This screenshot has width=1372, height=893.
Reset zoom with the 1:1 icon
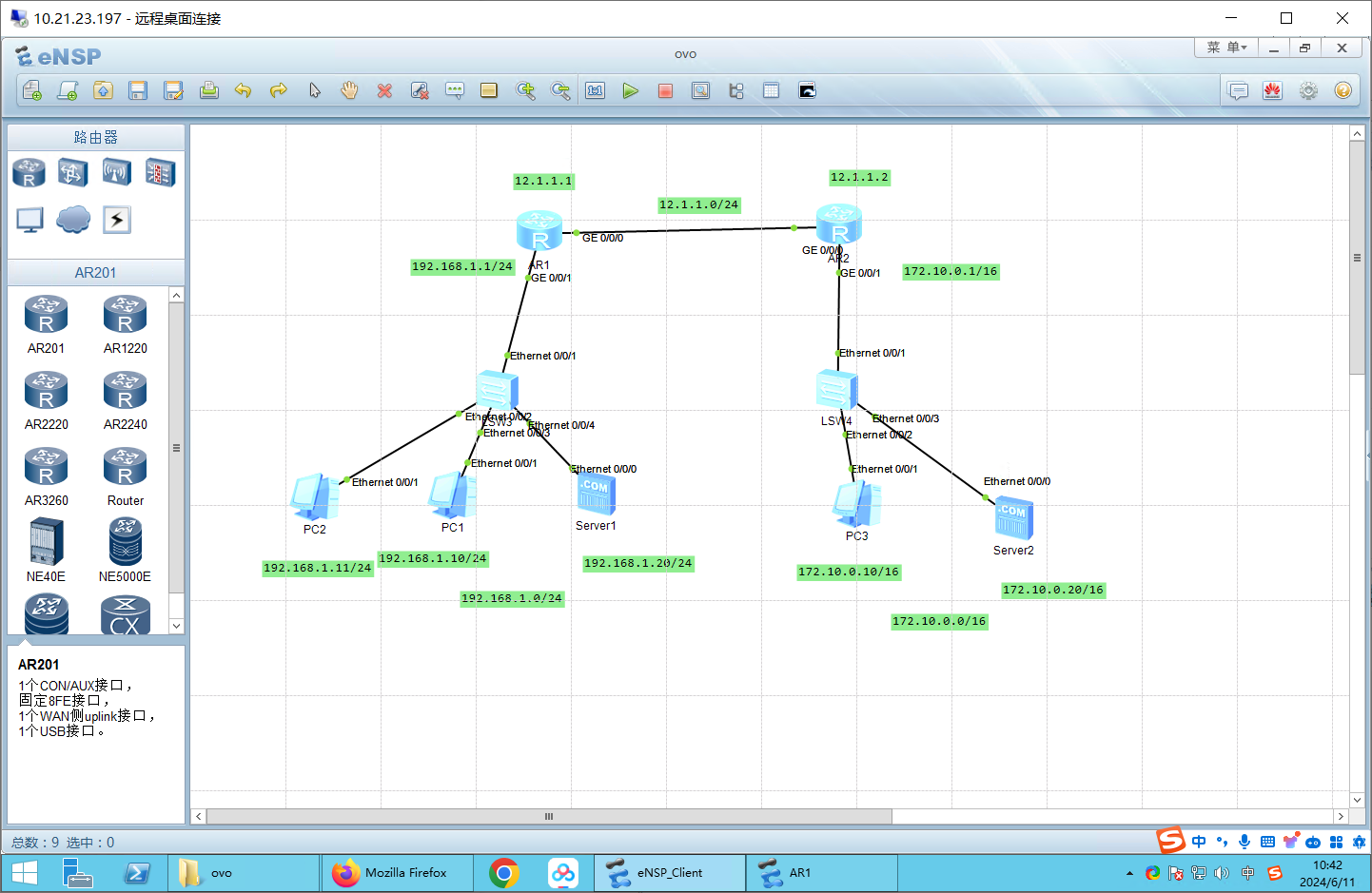pos(596,90)
